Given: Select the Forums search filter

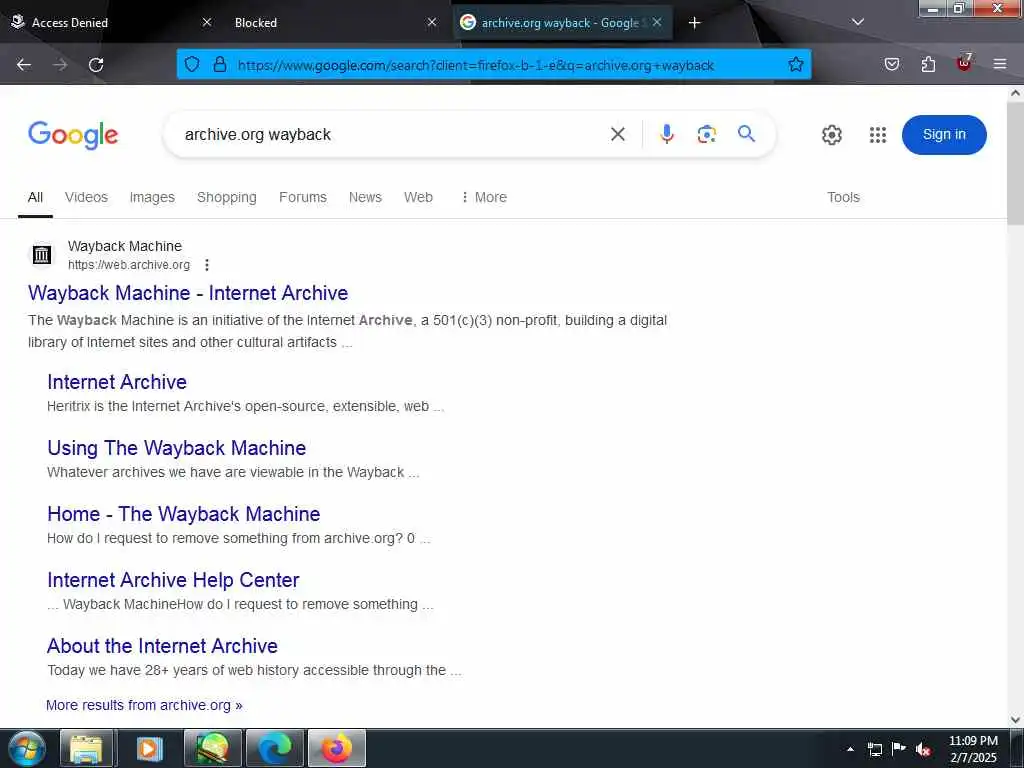Looking at the screenshot, I should tap(302, 197).
